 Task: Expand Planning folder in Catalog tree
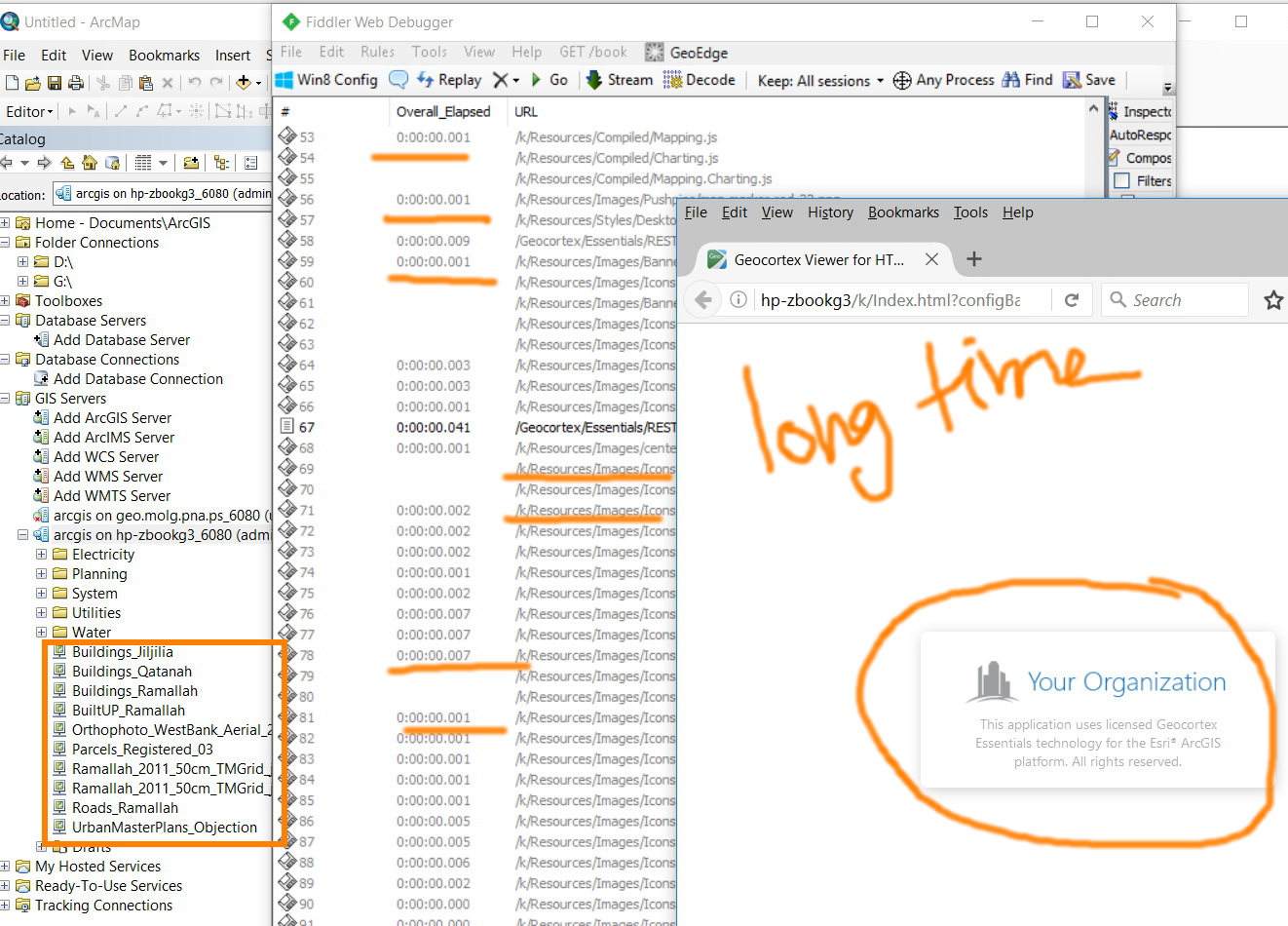pos(42,574)
